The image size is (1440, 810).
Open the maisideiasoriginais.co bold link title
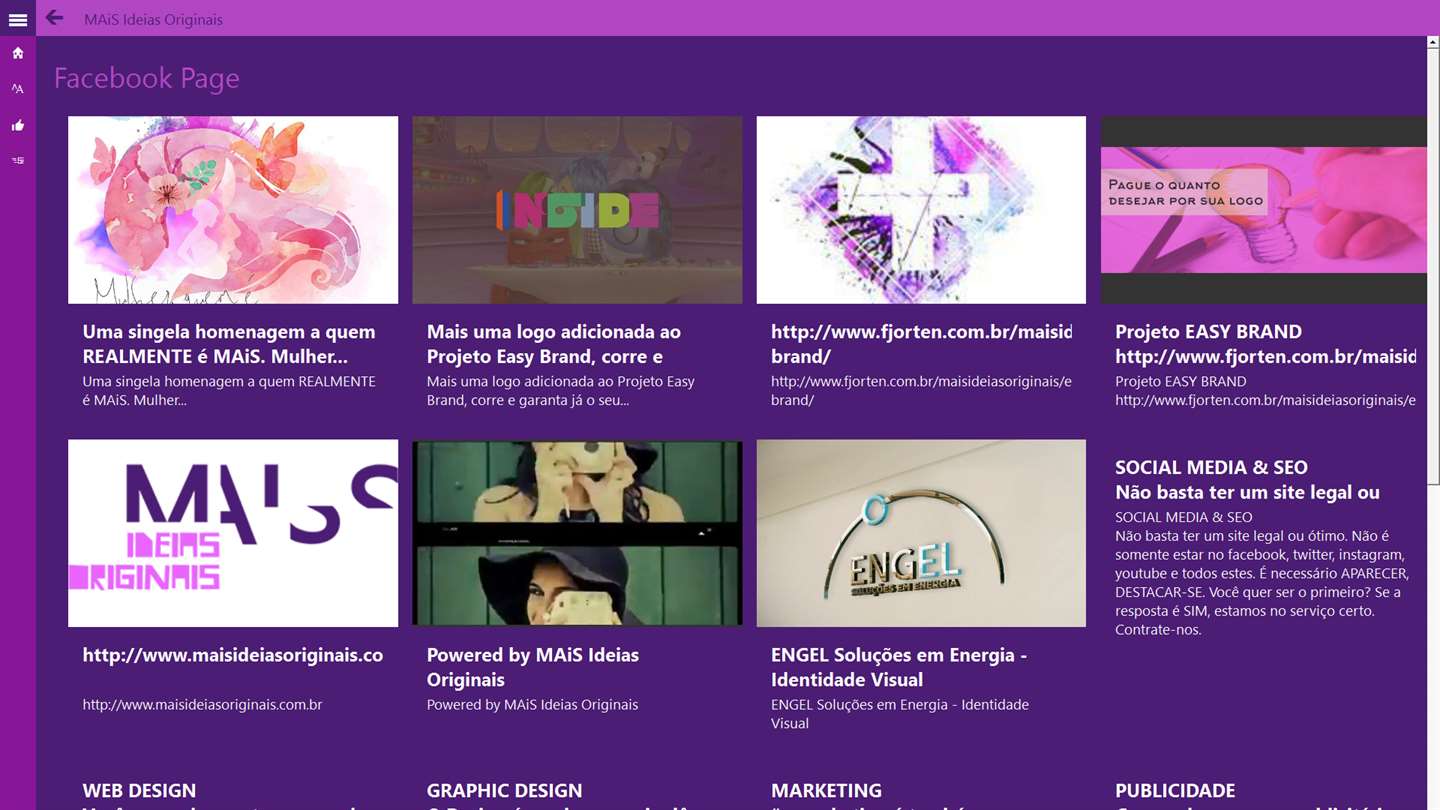[x=233, y=655]
